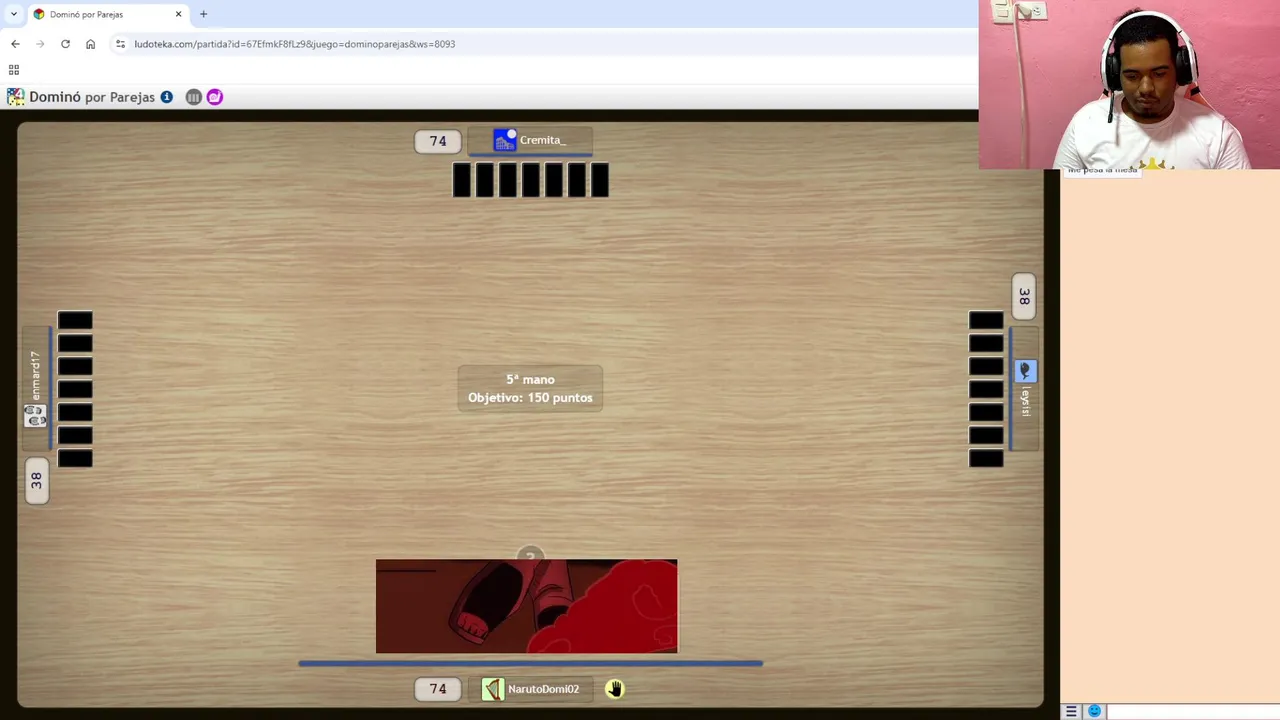Image resolution: width=1280 pixels, height=720 pixels.
Task: Open the browser tab search dropdown
Action: [x=14, y=14]
